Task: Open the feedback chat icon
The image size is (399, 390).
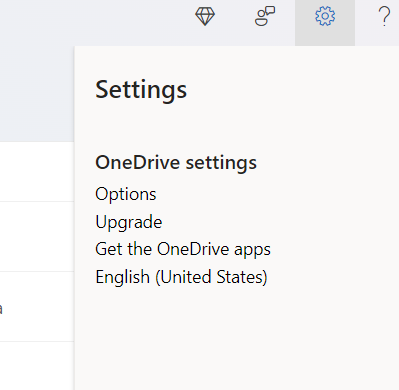Action: click(x=265, y=16)
